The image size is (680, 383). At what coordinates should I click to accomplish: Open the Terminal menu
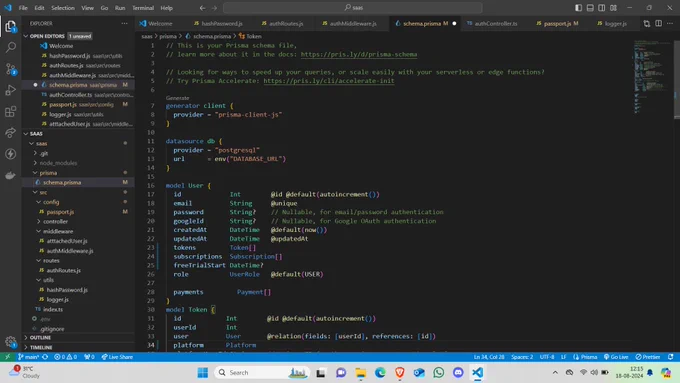point(143,8)
